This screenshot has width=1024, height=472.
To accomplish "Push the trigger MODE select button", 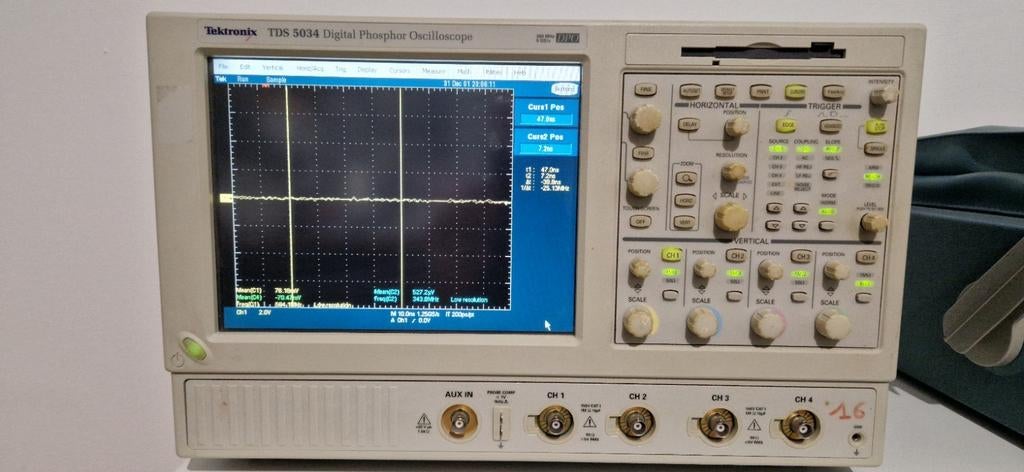I will click(x=827, y=226).
